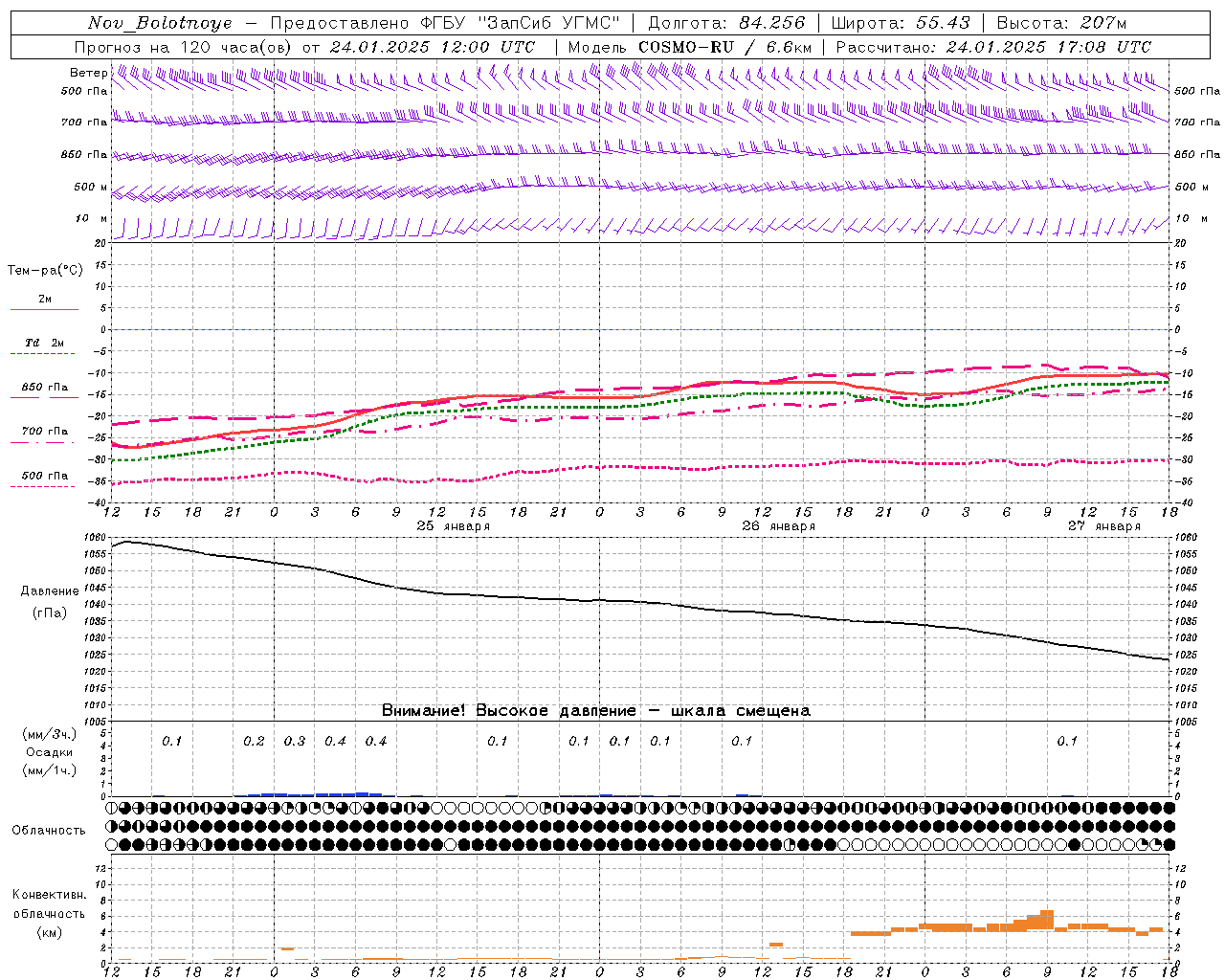Click the 25 января date label

(x=453, y=526)
